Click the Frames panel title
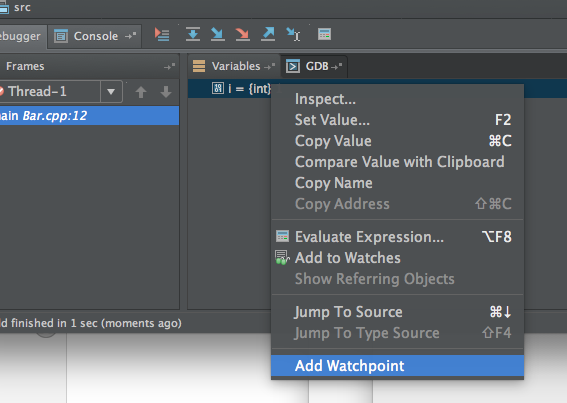The height and width of the screenshot is (403, 567). click(x=25, y=66)
